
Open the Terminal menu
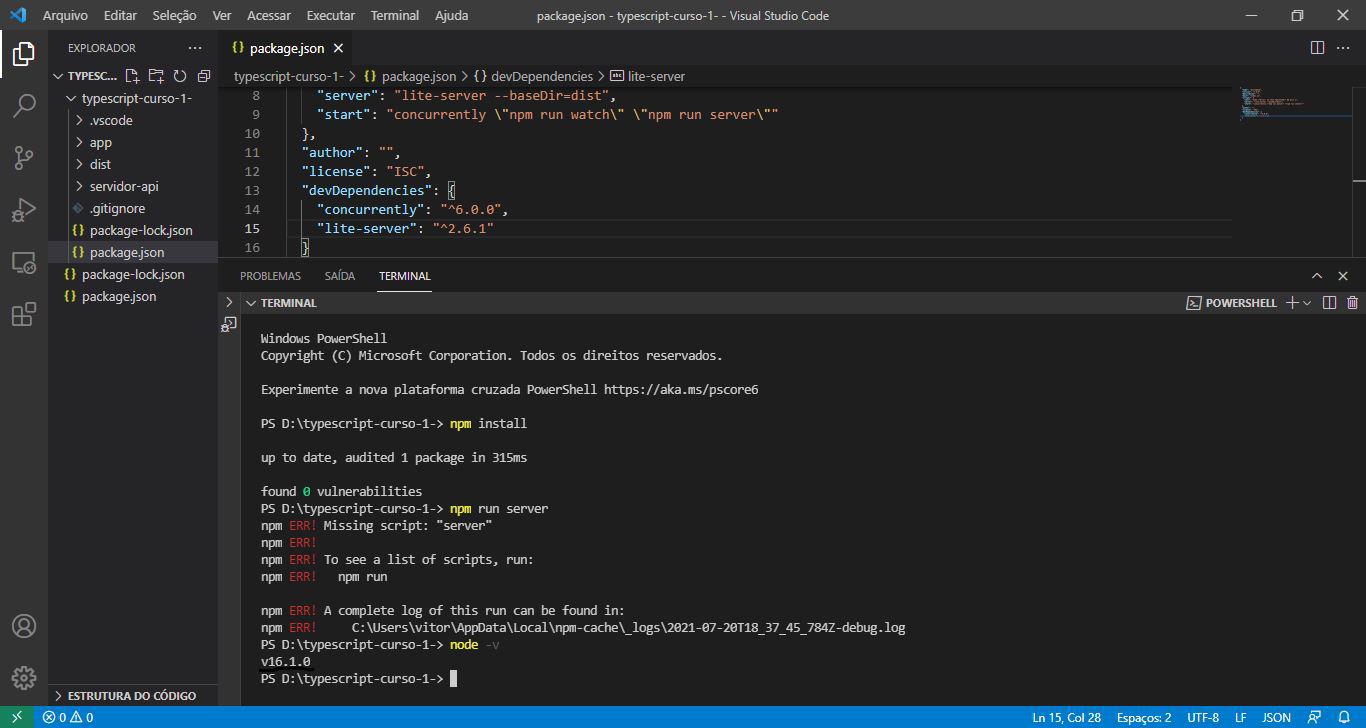pyautogui.click(x=394, y=15)
